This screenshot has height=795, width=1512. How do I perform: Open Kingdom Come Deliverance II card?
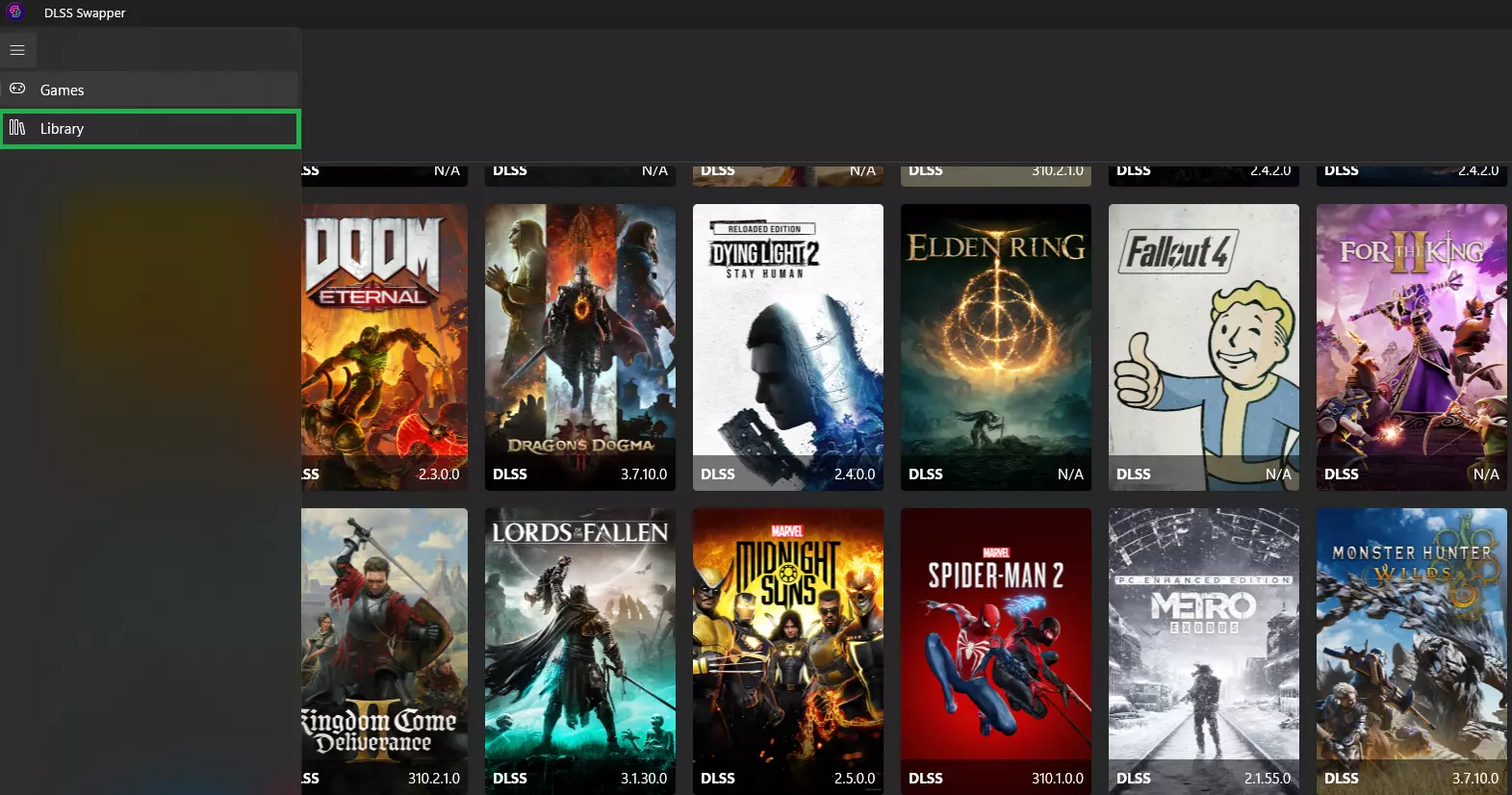click(385, 652)
